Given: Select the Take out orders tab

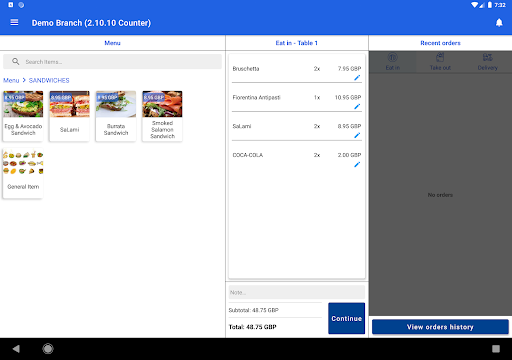Looking at the screenshot, I should pos(440,62).
